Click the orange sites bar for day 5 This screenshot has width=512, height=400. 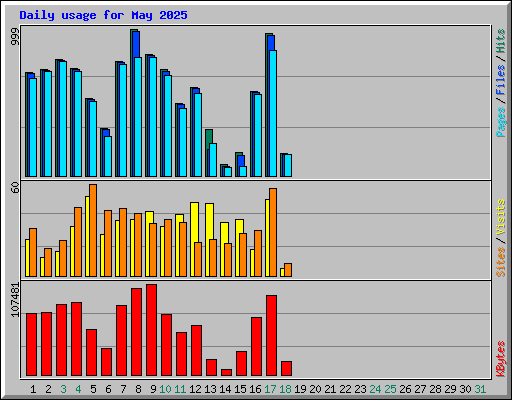93,230
